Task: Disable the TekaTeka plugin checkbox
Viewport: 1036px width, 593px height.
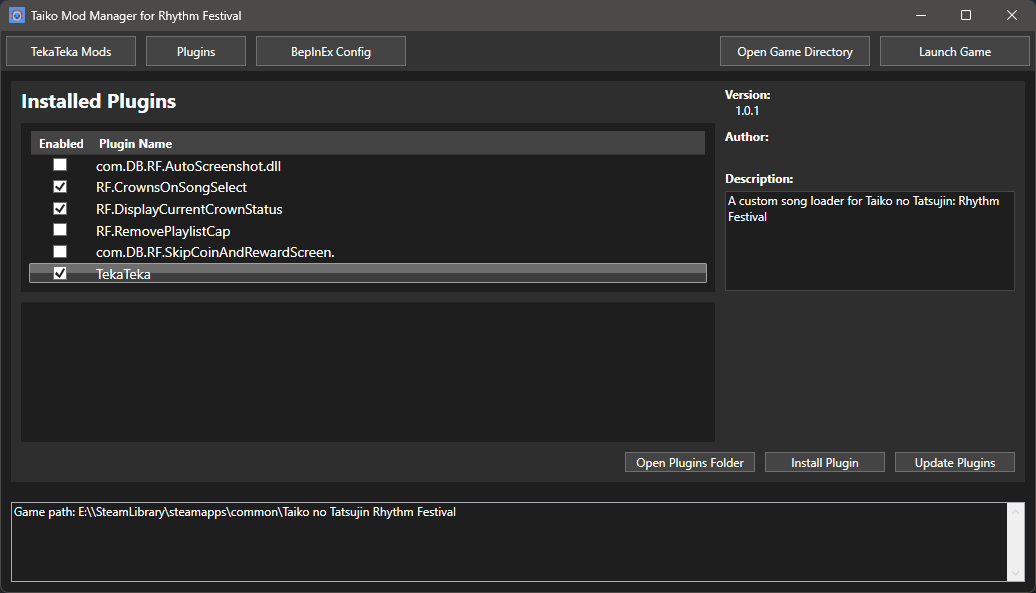Action: [x=59, y=272]
